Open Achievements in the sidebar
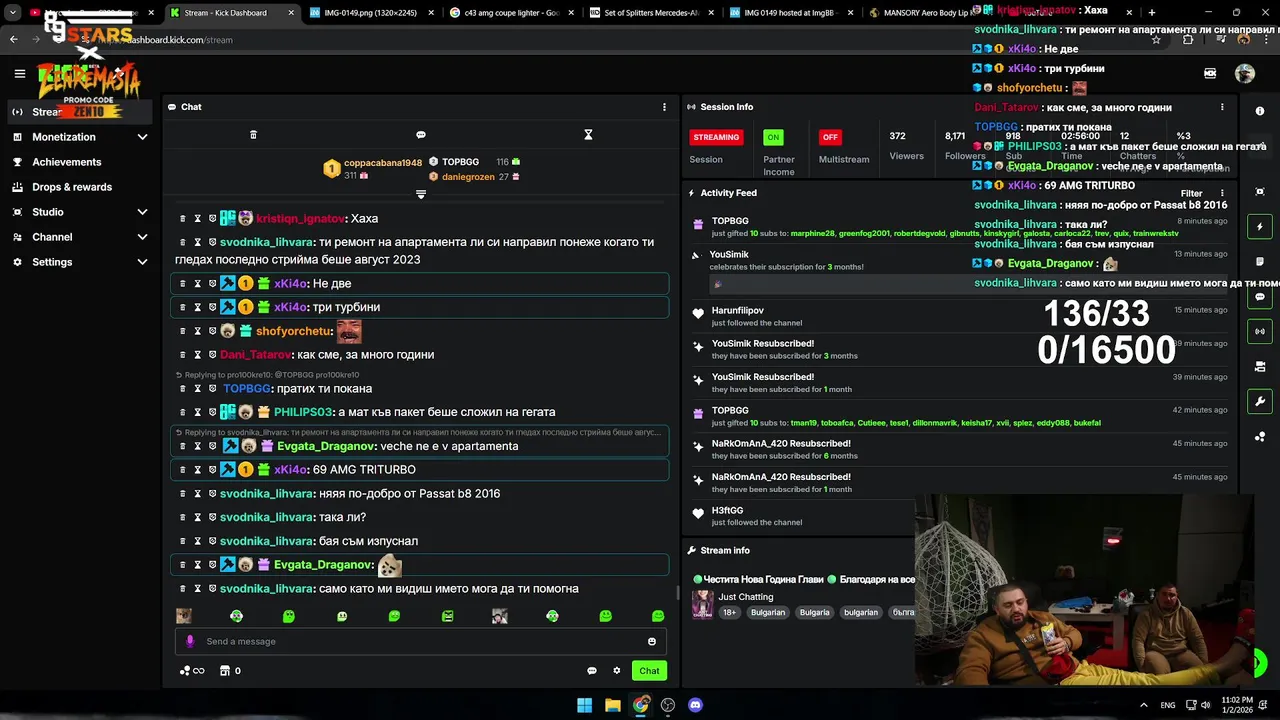Screen dimensions: 1280x720 (x=80, y=162)
